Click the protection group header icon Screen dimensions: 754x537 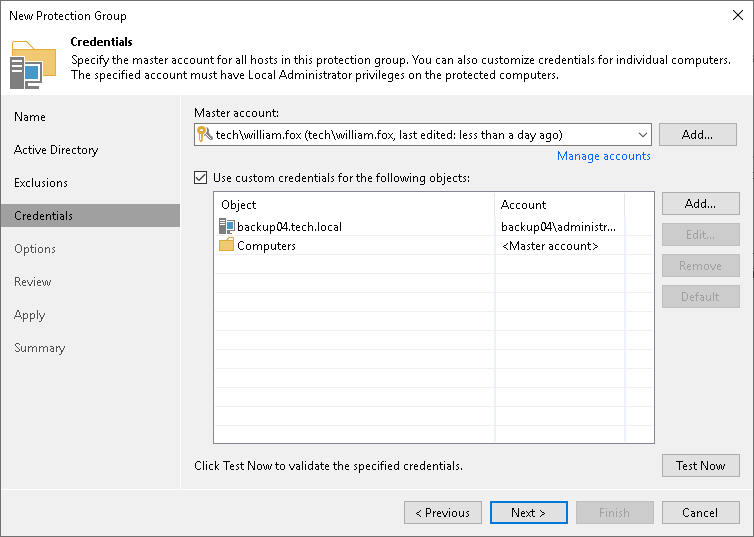pyautogui.click(x=33, y=64)
